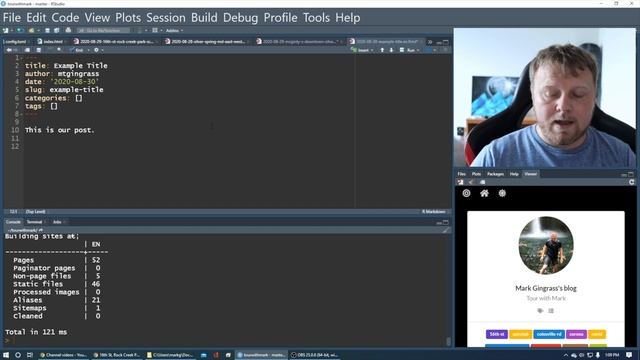Click the circular target icon in Viewer
The height and width of the screenshot is (360, 640).
pyautogui.click(x=466, y=193)
